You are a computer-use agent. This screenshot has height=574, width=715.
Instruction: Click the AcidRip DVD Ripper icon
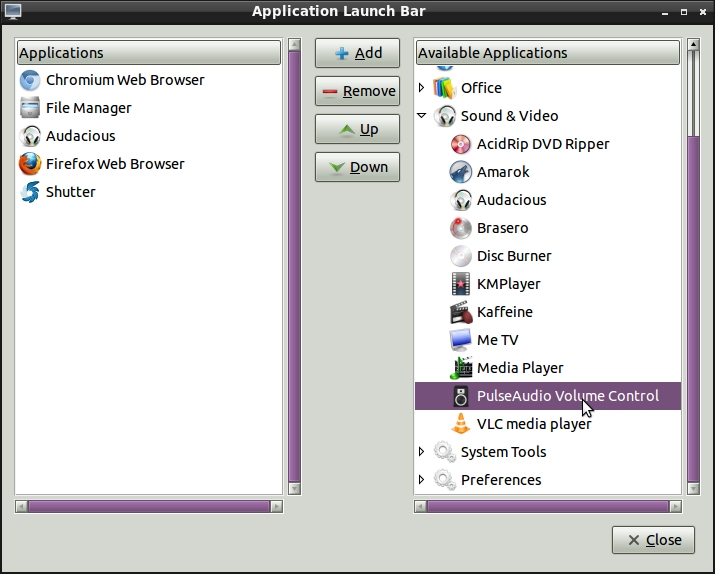(x=461, y=144)
